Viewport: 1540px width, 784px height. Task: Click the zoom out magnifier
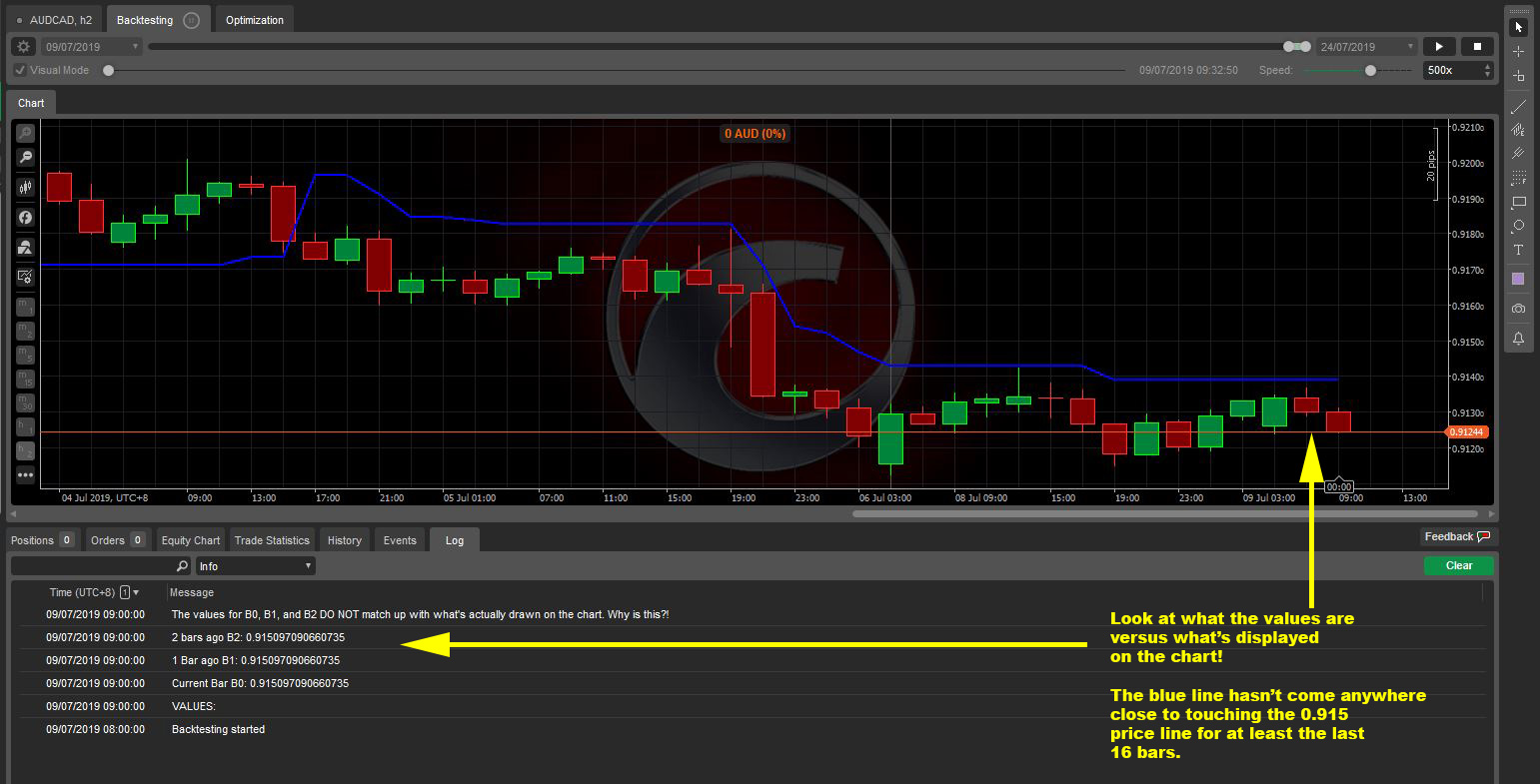coord(25,157)
